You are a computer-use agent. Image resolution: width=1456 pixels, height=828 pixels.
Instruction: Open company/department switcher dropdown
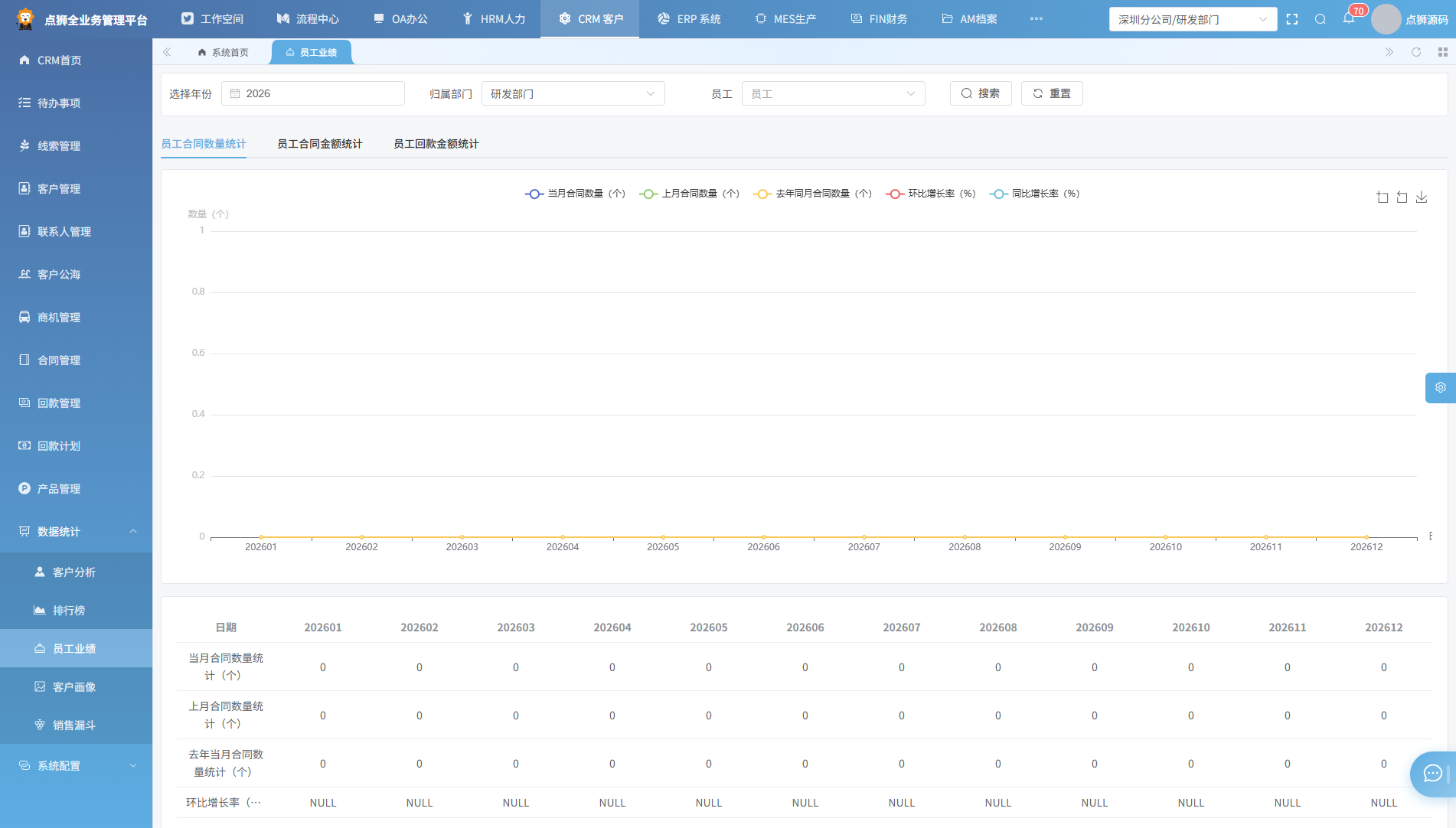click(1193, 19)
